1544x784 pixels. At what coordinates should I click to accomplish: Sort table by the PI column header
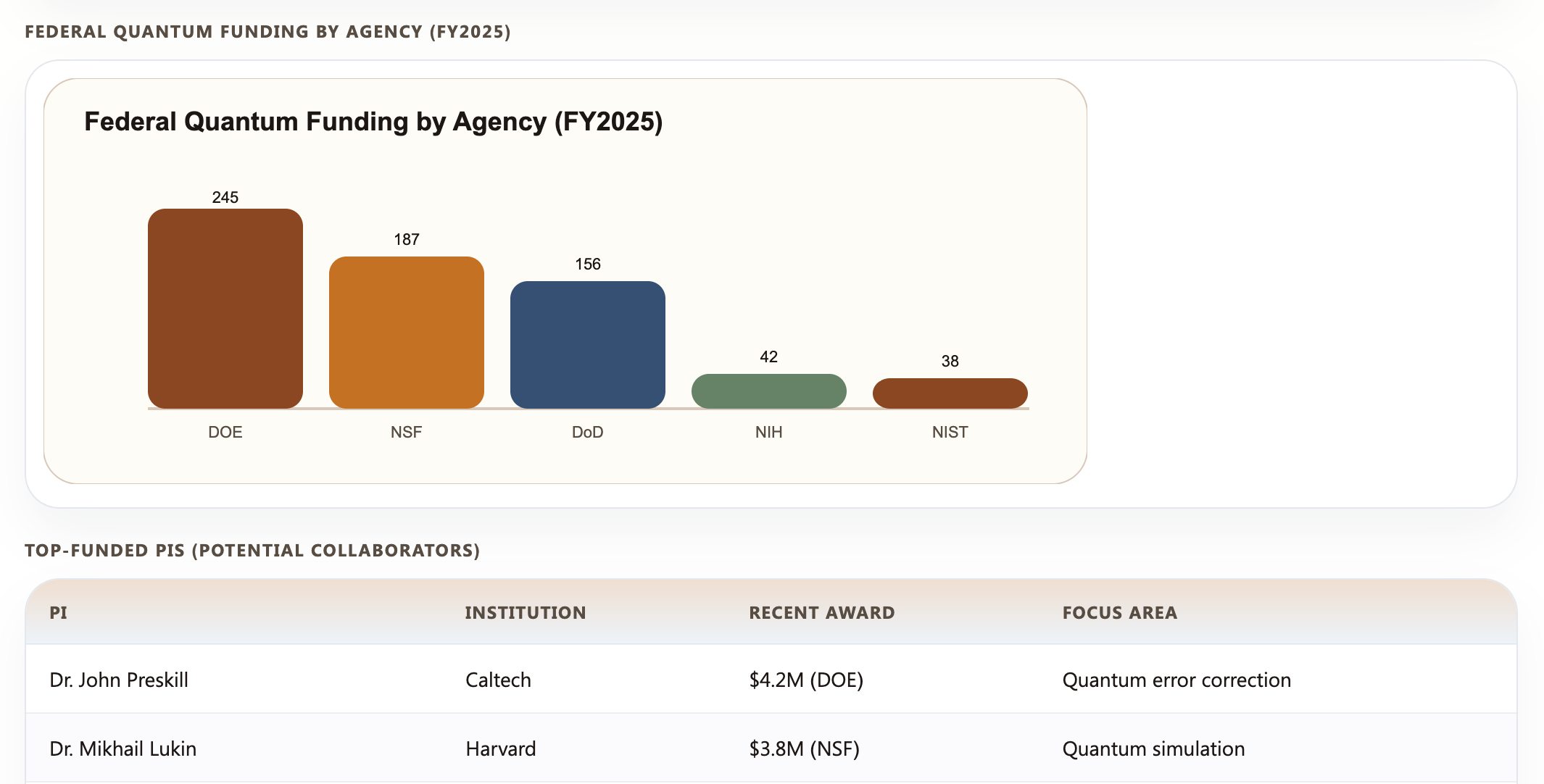[x=58, y=612]
